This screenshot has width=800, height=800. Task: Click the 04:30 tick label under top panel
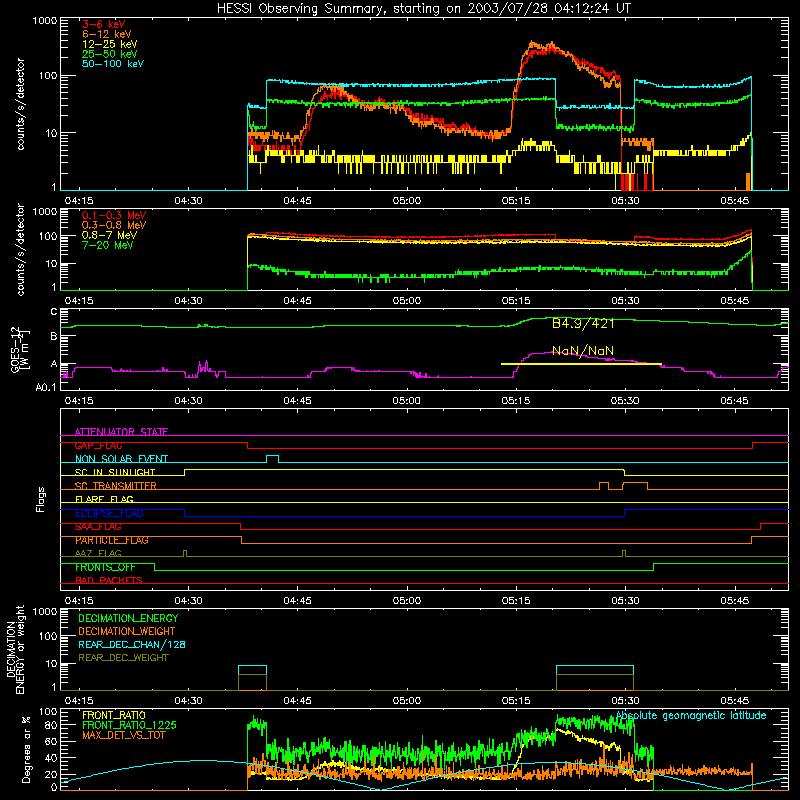pos(188,201)
